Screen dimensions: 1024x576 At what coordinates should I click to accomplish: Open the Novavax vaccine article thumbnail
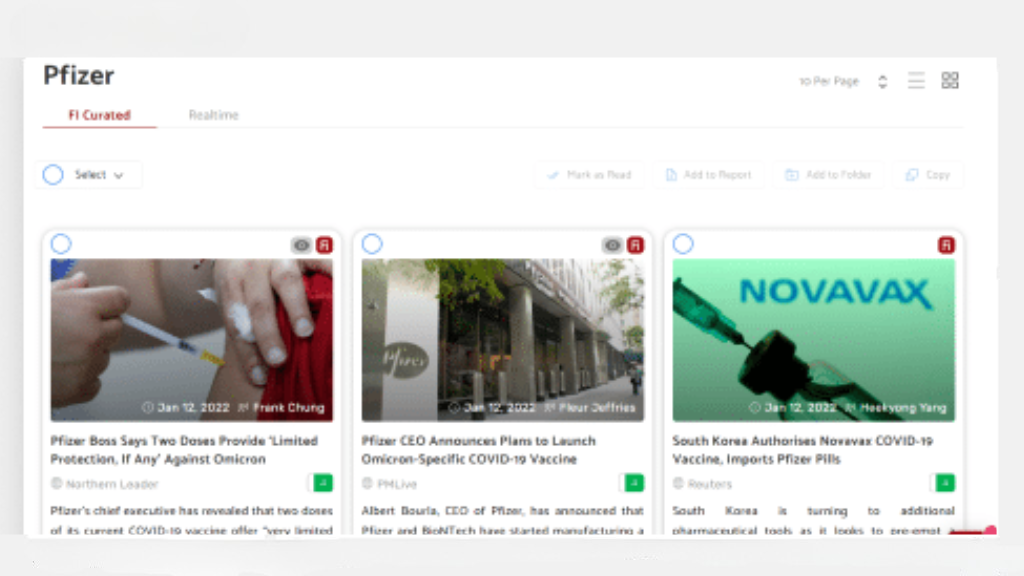813,340
